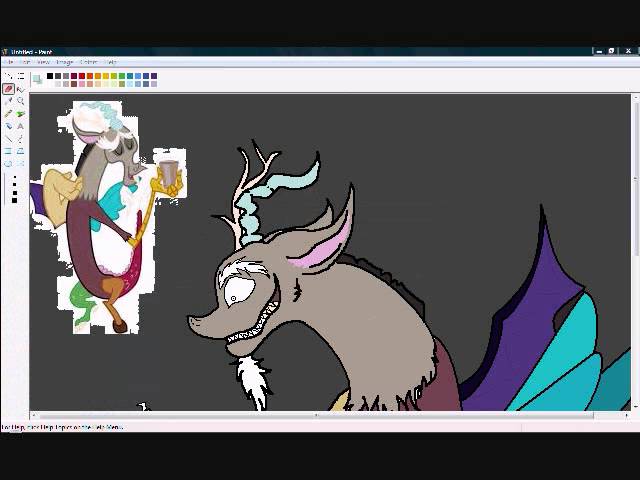Image resolution: width=640 pixels, height=480 pixels.
Task: Click the foreground/background color indicator box
Action: click(37, 79)
